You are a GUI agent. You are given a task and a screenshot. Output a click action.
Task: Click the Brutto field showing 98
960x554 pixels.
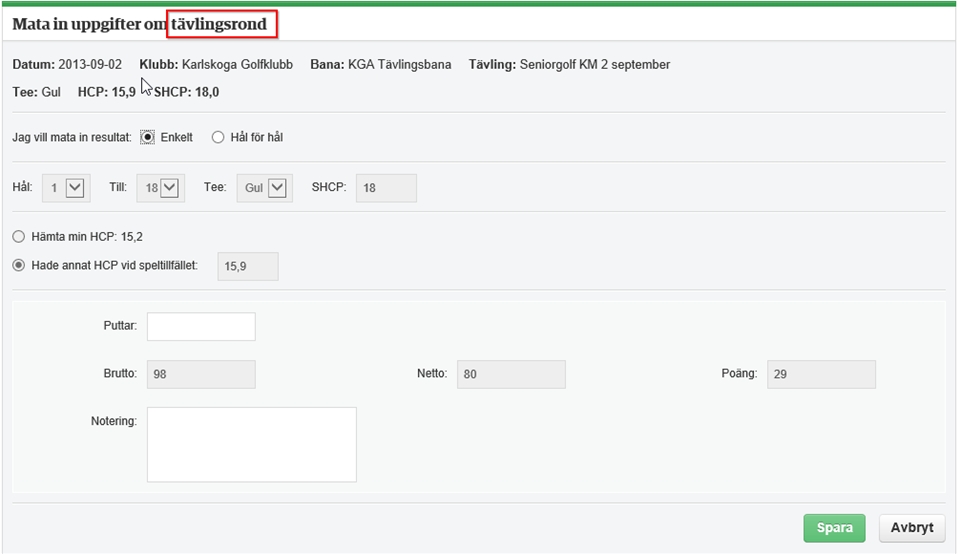pos(201,374)
